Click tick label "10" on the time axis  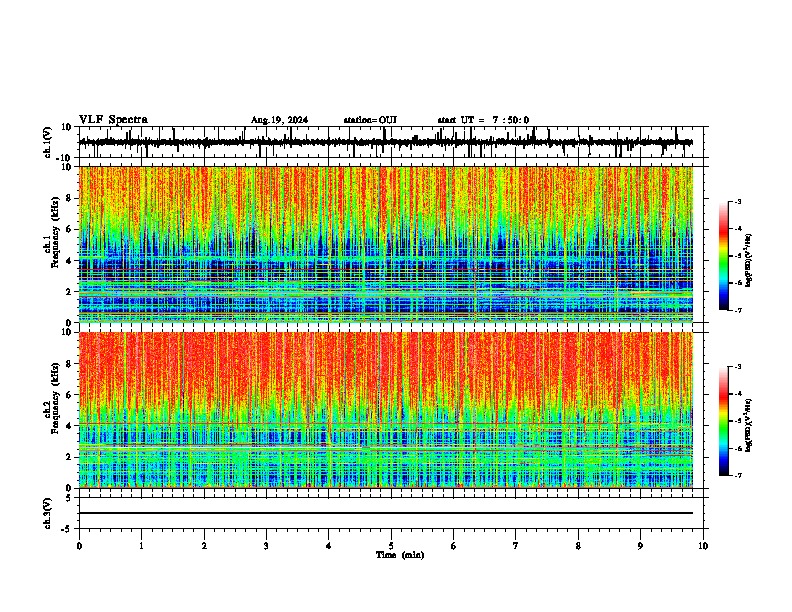(x=703, y=546)
